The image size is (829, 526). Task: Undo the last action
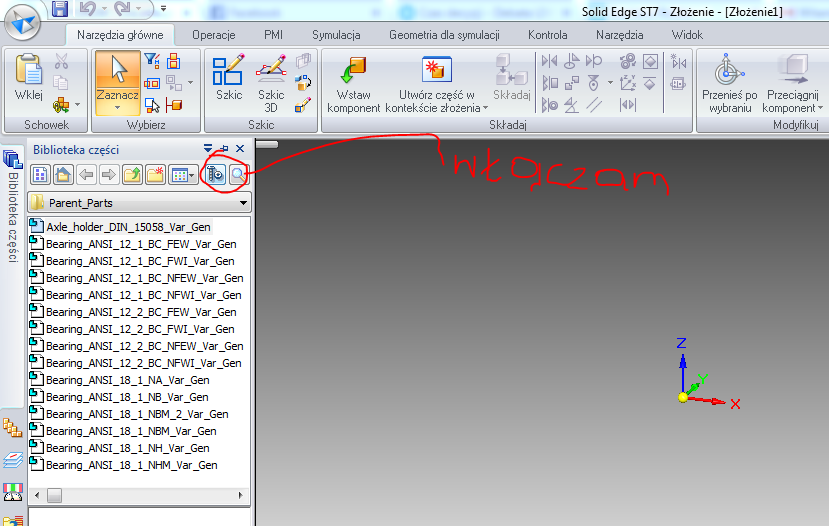point(88,8)
